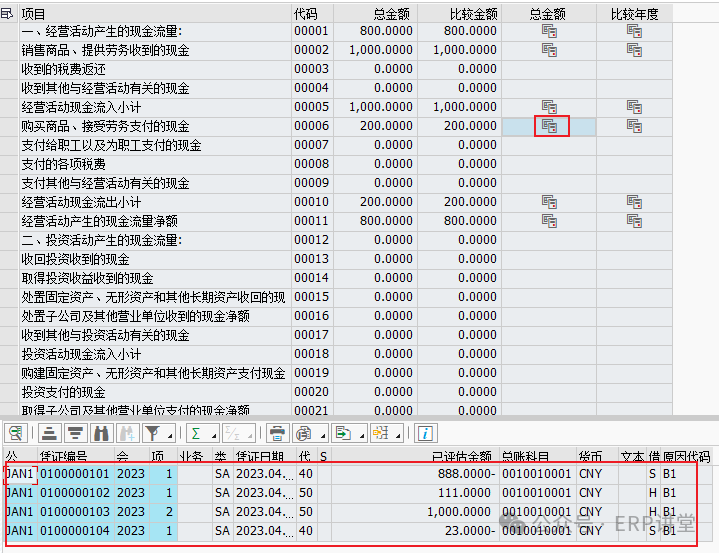Open Find with the binoculars icon
Viewport: 719px width, 553px height.
pos(100,433)
